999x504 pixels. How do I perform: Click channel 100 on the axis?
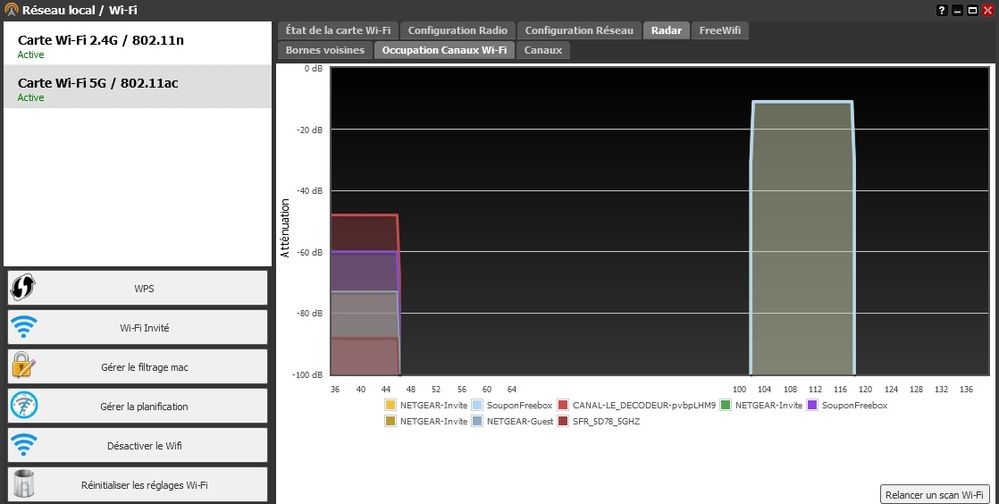point(739,389)
